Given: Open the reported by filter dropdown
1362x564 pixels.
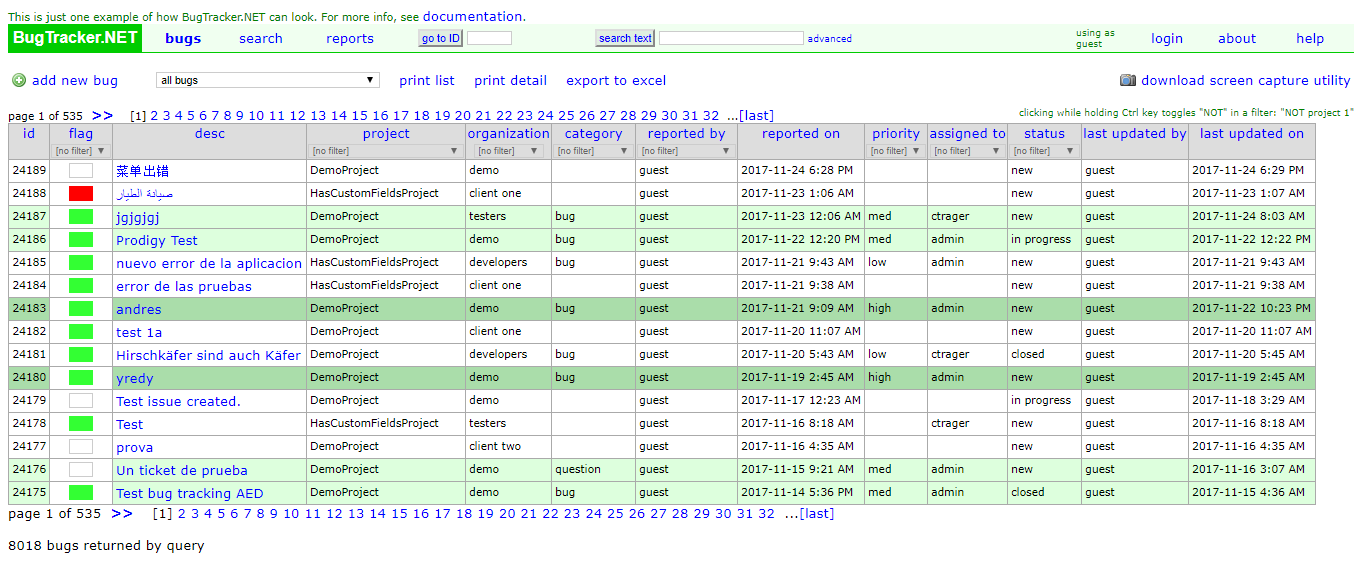Looking at the screenshot, I should pos(686,151).
